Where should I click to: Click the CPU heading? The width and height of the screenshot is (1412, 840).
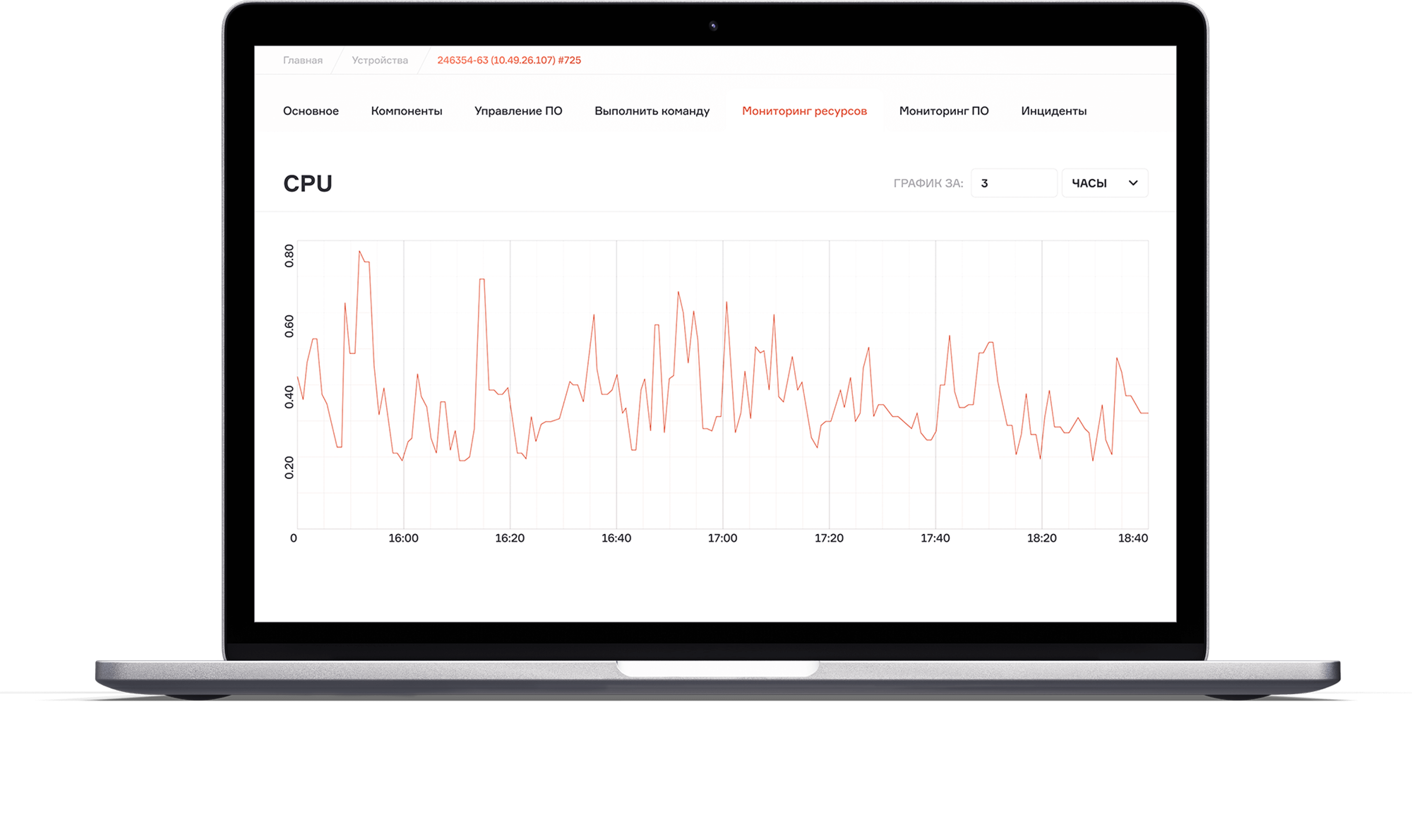click(307, 183)
